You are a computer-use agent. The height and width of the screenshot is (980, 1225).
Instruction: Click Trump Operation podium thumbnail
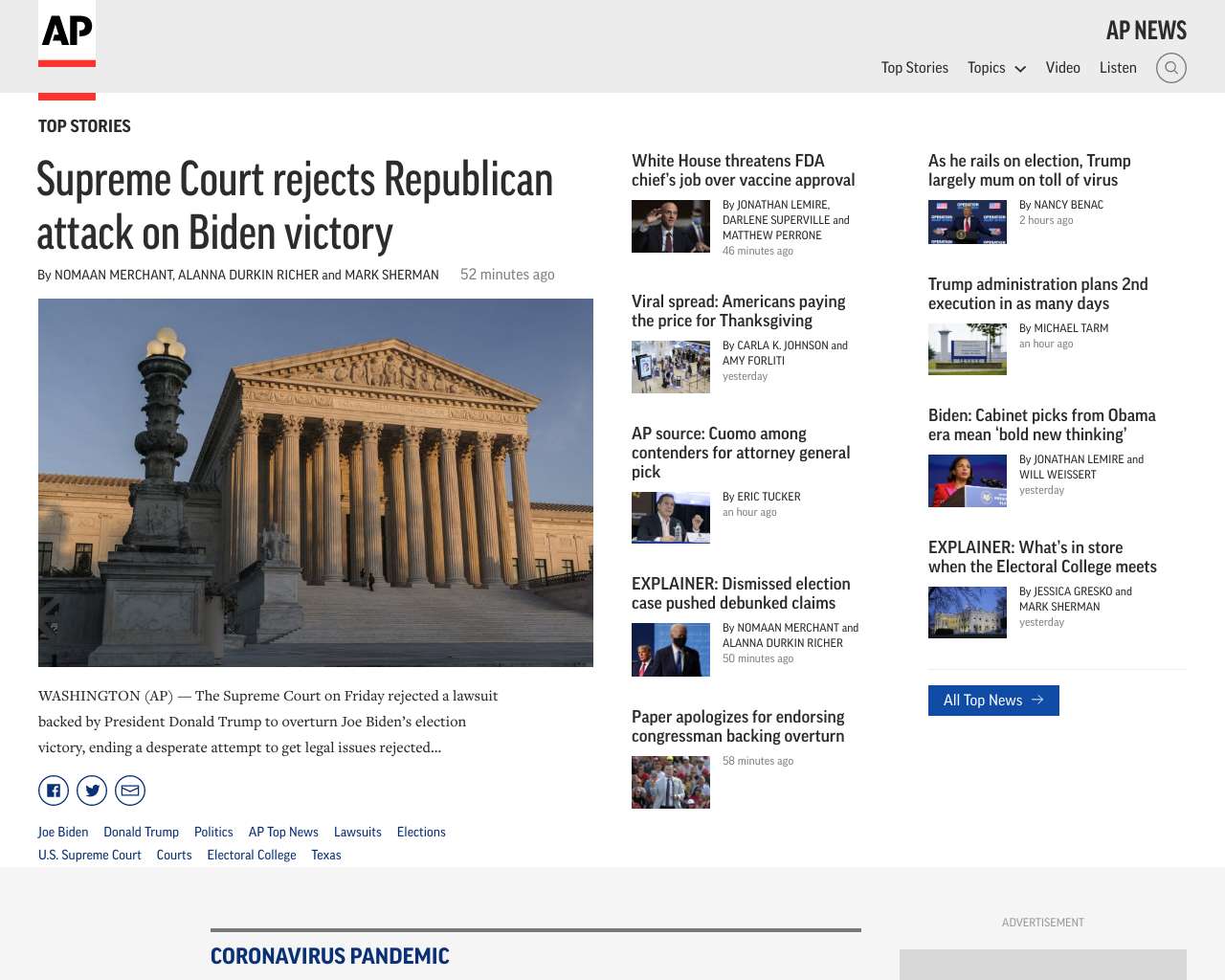(968, 222)
